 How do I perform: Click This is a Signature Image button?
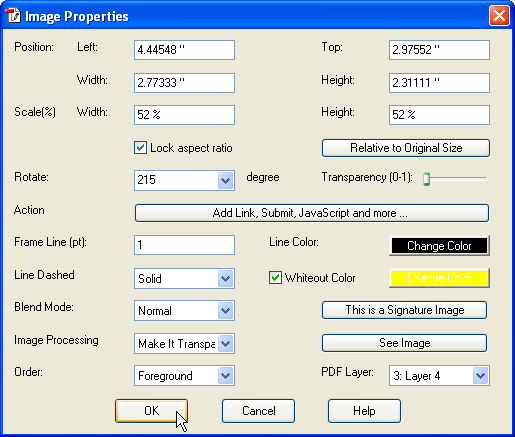tap(404, 310)
